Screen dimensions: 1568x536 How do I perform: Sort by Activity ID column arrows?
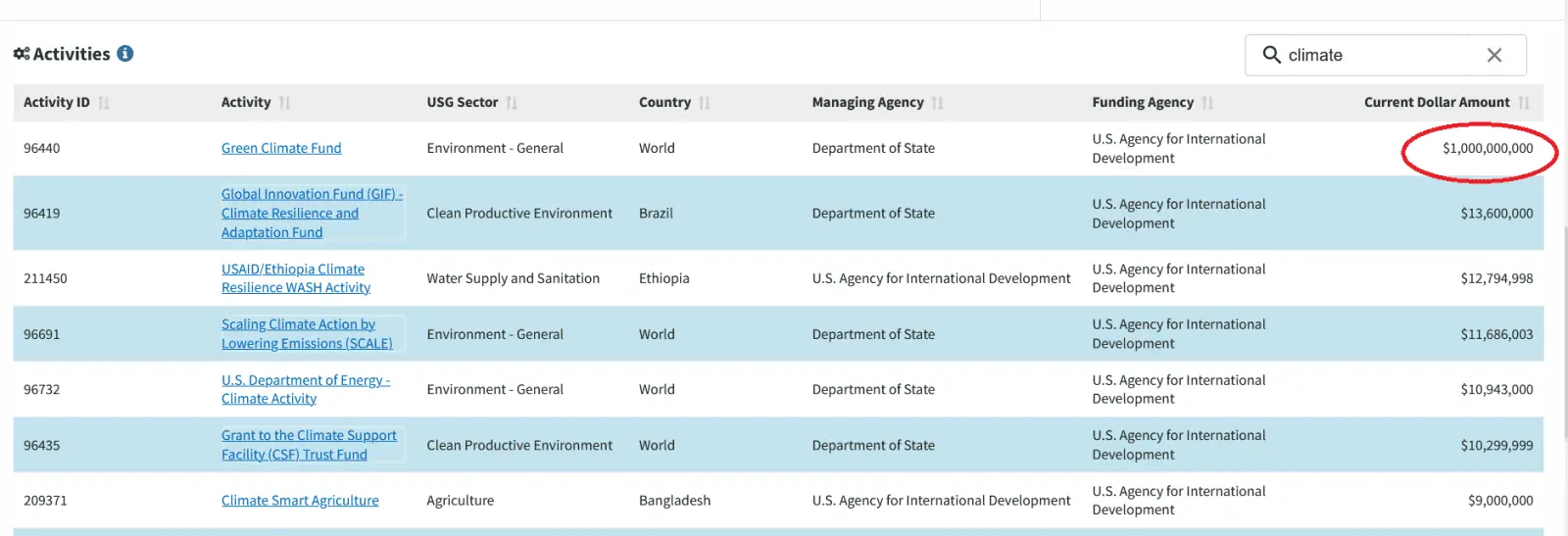click(104, 103)
